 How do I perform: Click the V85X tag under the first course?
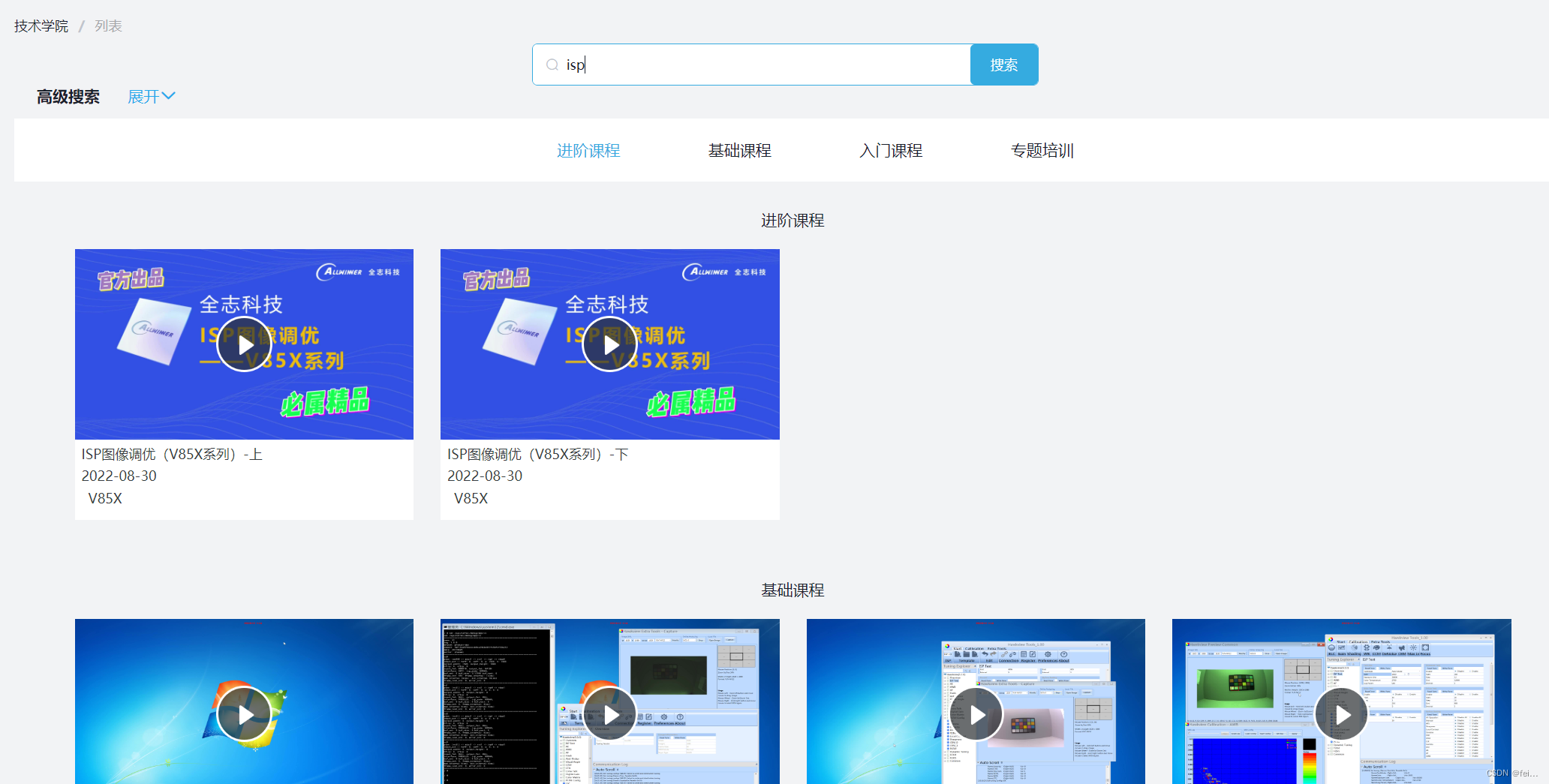click(x=104, y=497)
